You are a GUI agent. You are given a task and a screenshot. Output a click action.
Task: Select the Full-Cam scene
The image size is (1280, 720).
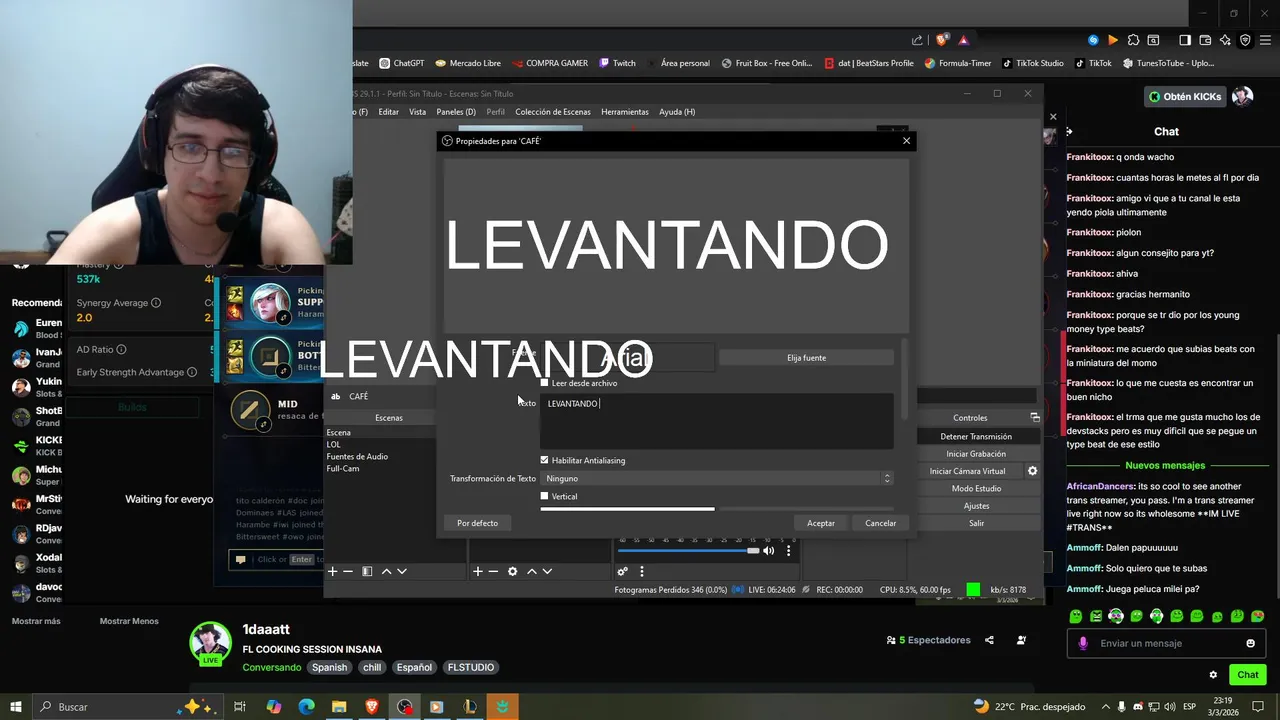point(343,468)
